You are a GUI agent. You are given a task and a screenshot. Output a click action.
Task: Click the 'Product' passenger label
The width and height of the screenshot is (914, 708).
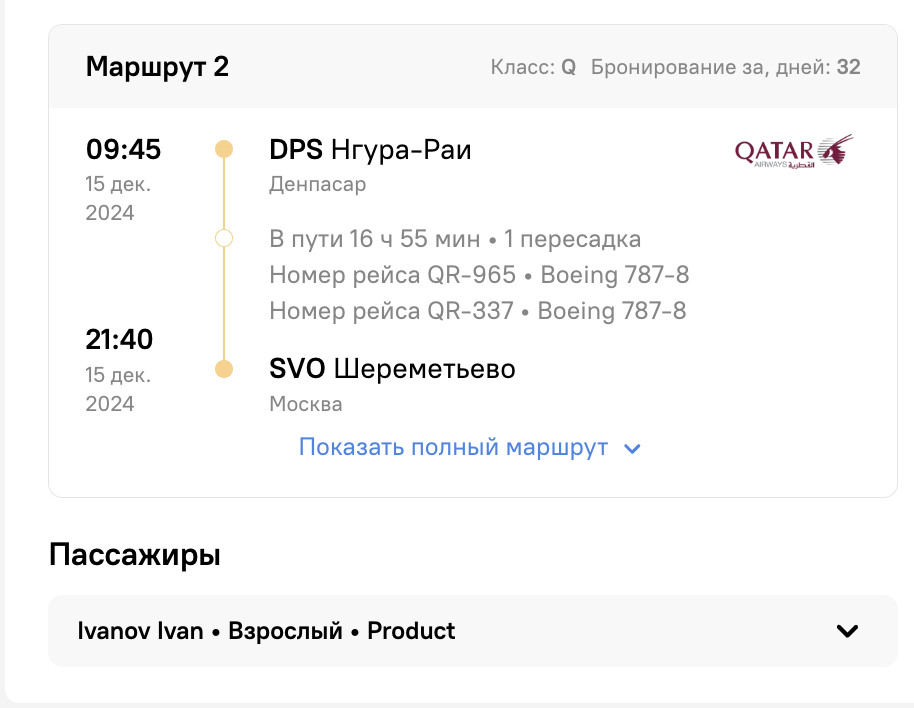(x=411, y=630)
